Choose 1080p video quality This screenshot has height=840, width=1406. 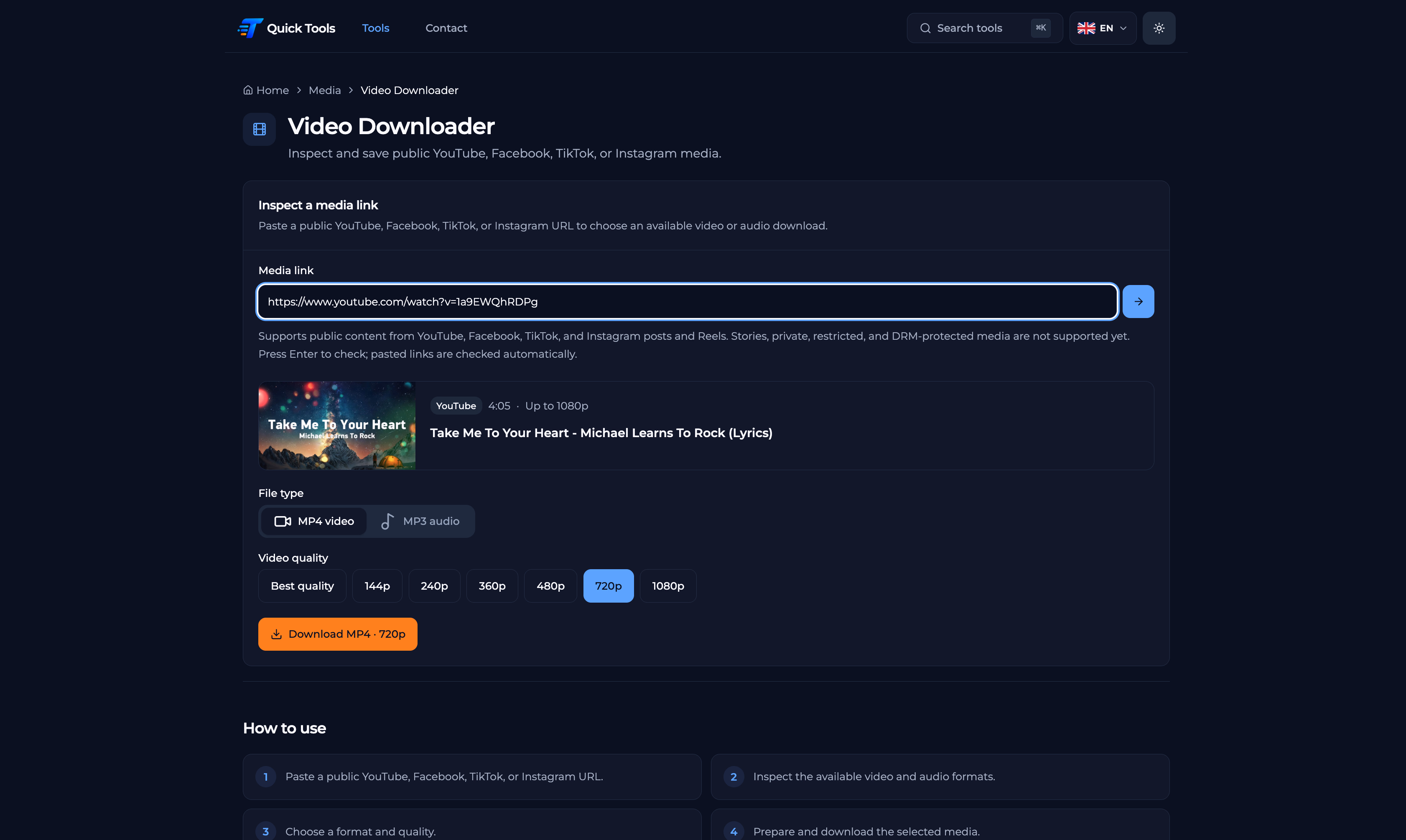(668, 586)
